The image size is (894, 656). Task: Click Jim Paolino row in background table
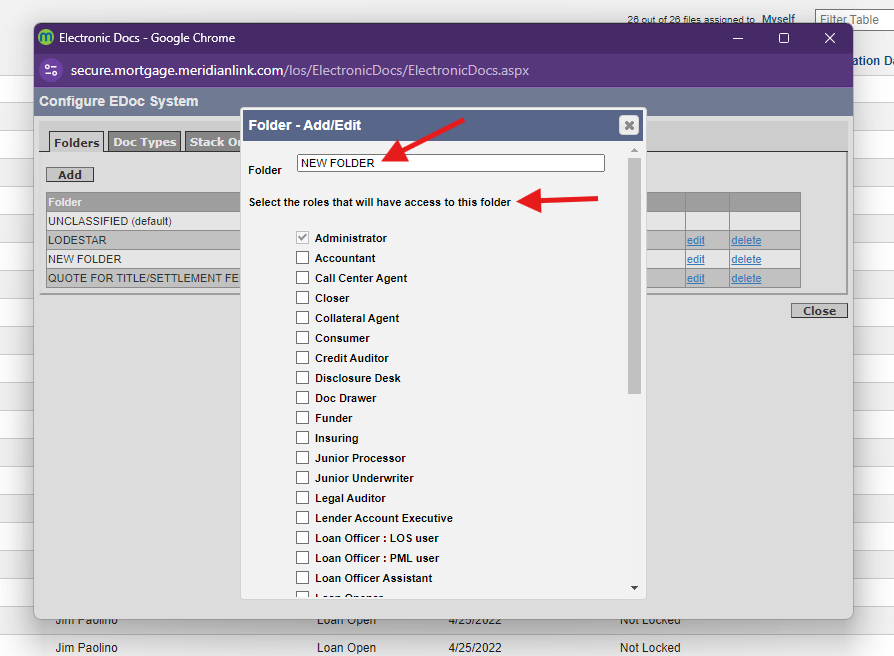[87, 647]
